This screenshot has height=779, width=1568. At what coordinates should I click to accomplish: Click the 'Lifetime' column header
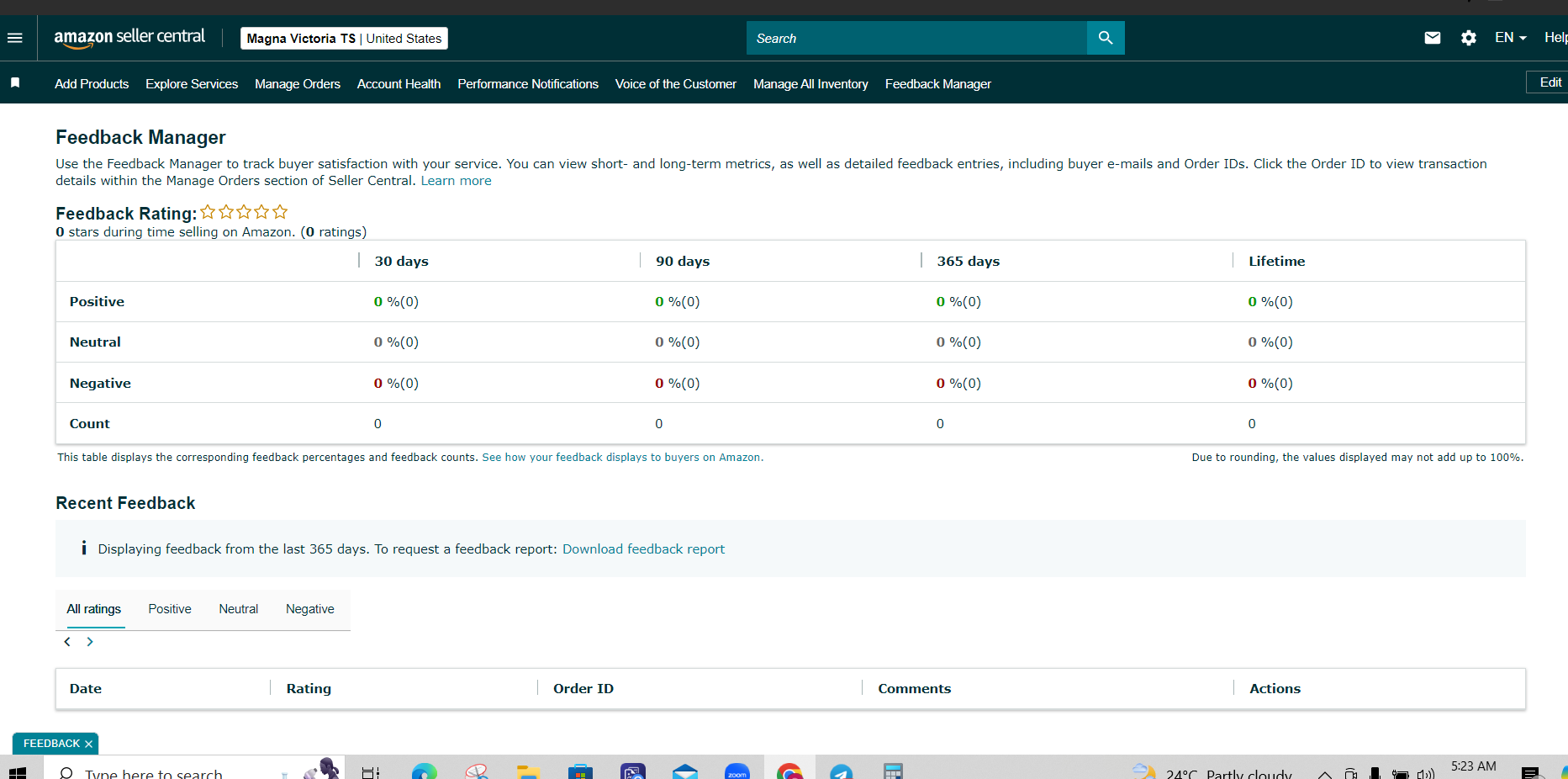(x=1277, y=262)
